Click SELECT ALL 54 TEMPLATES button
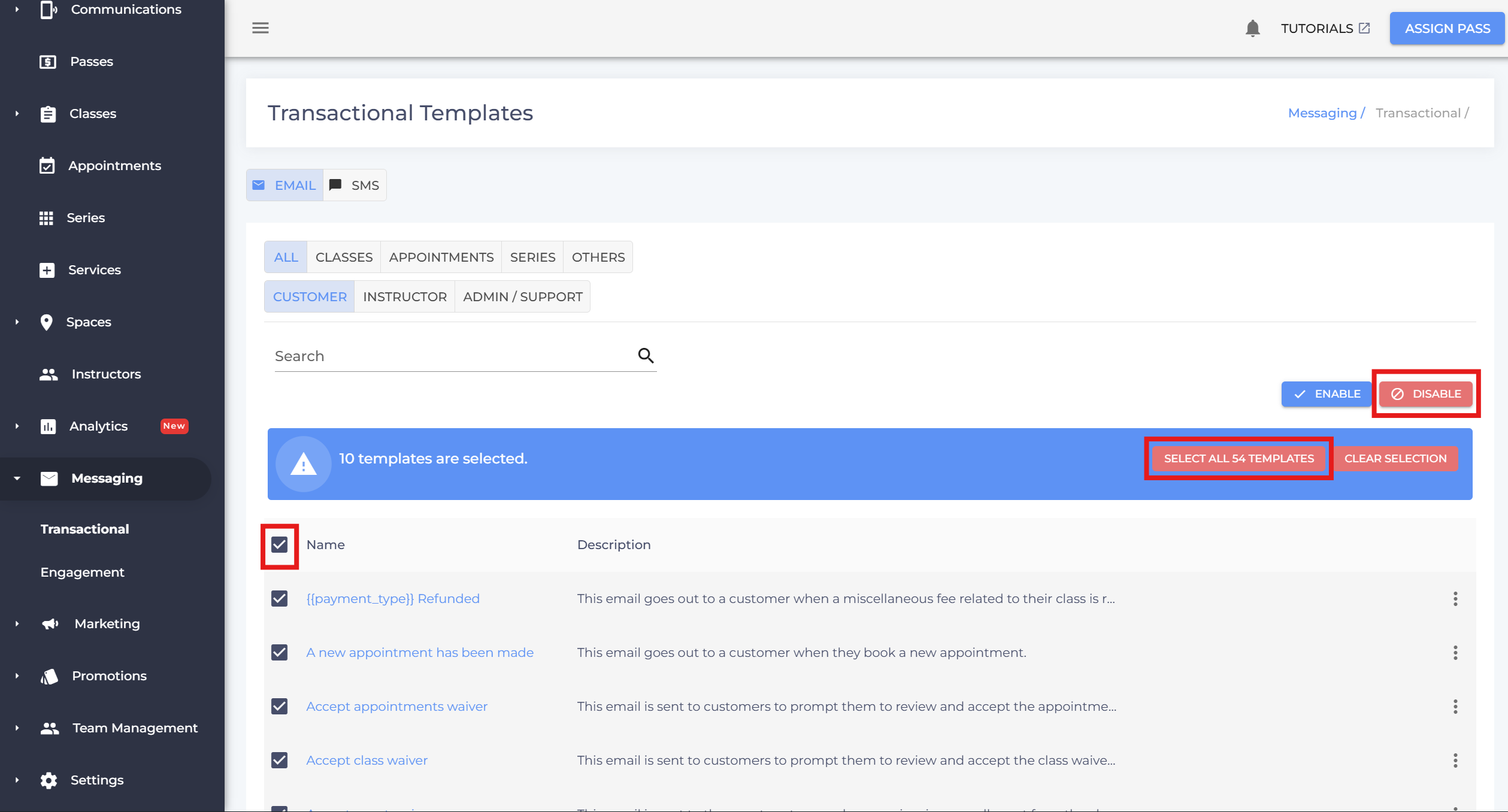1508x812 pixels. click(x=1239, y=459)
